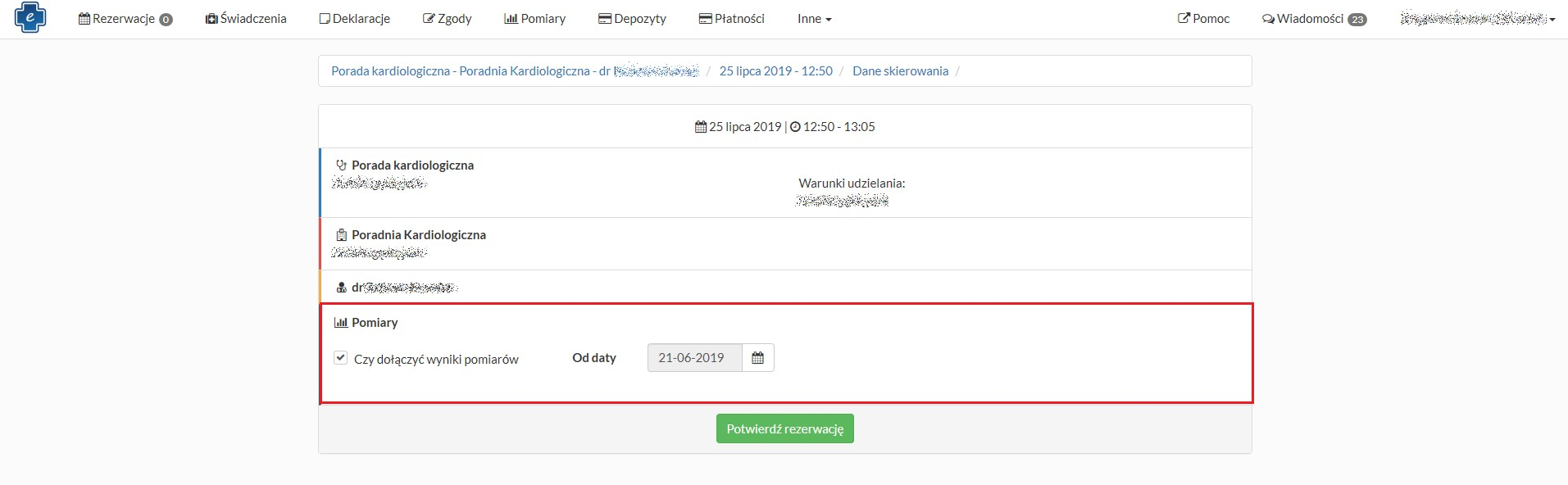Click the Wiadomości unread count badge

click(1357, 20)
